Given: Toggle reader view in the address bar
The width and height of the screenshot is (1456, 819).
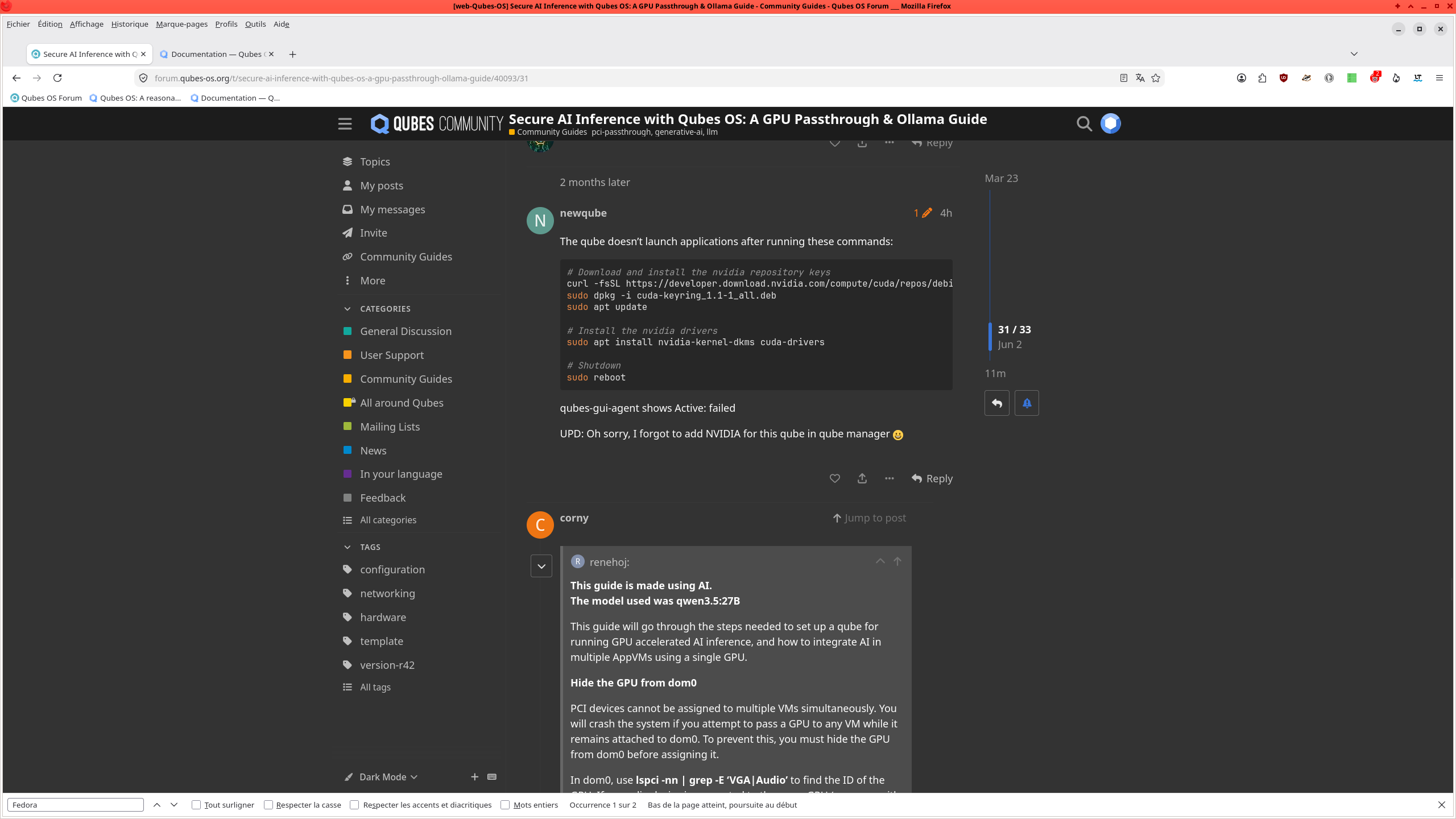Looking at the screenshot, I should click(1123, 78).
